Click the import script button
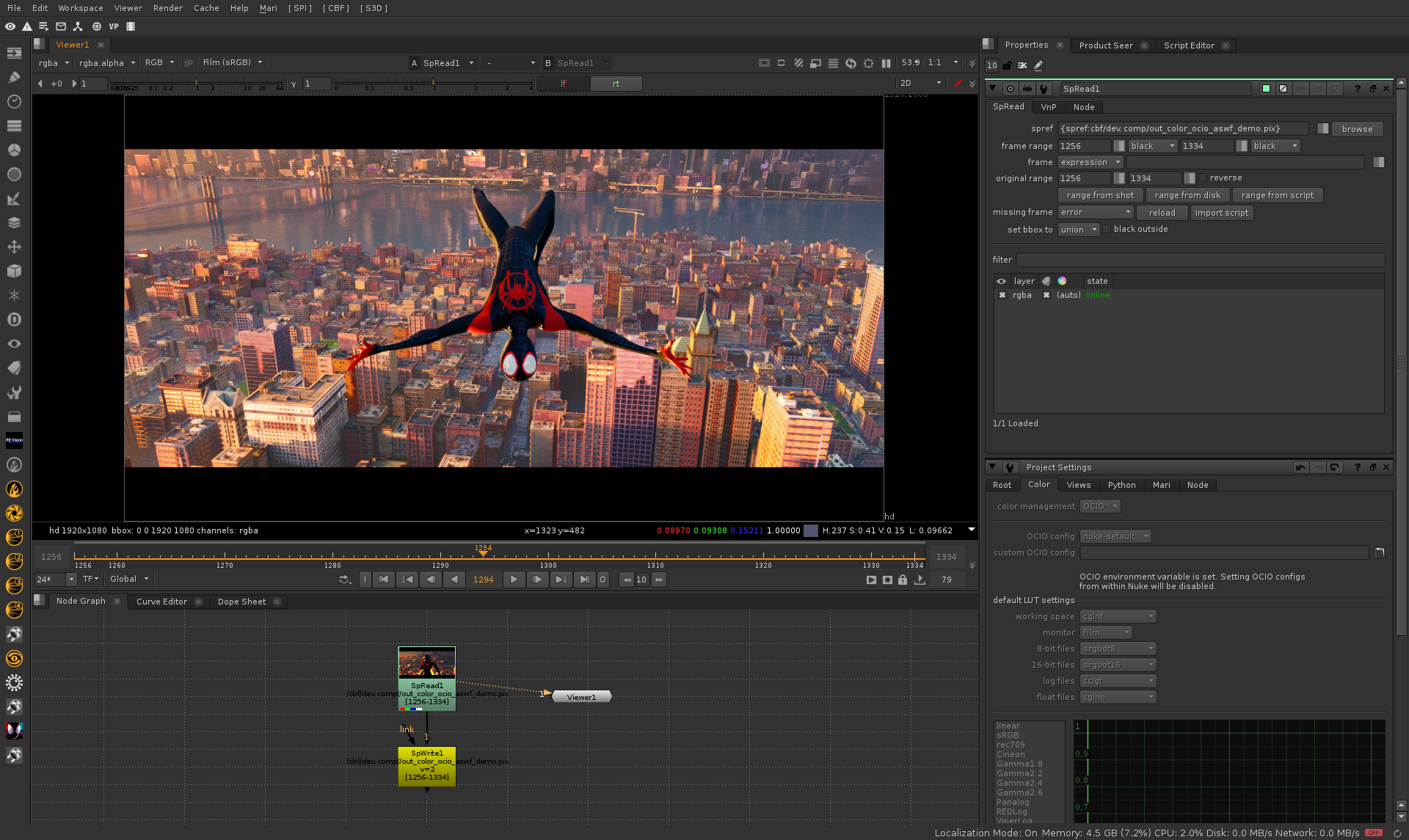The image size is (1409, 840). 1221,213
